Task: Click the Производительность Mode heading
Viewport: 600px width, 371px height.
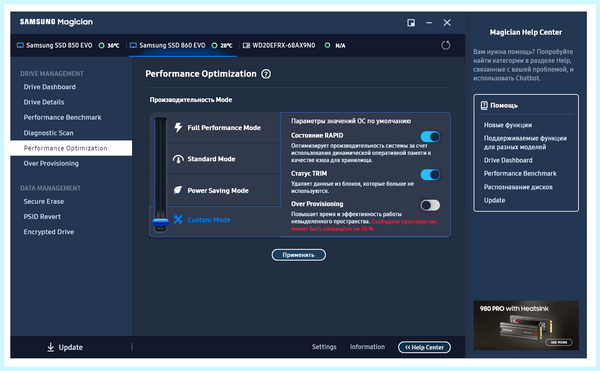Action: [x=191, y=100]
